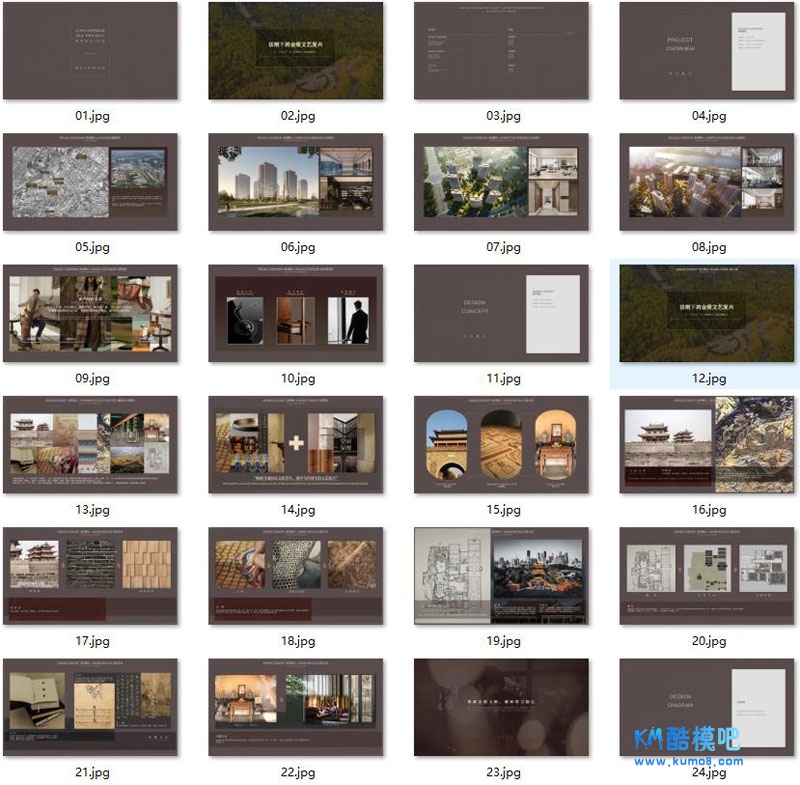The height and width of the screenshot is (785, 800).
Task: Select the 16.jpg ancient gate thumbnail
Action: click(707, 444)
